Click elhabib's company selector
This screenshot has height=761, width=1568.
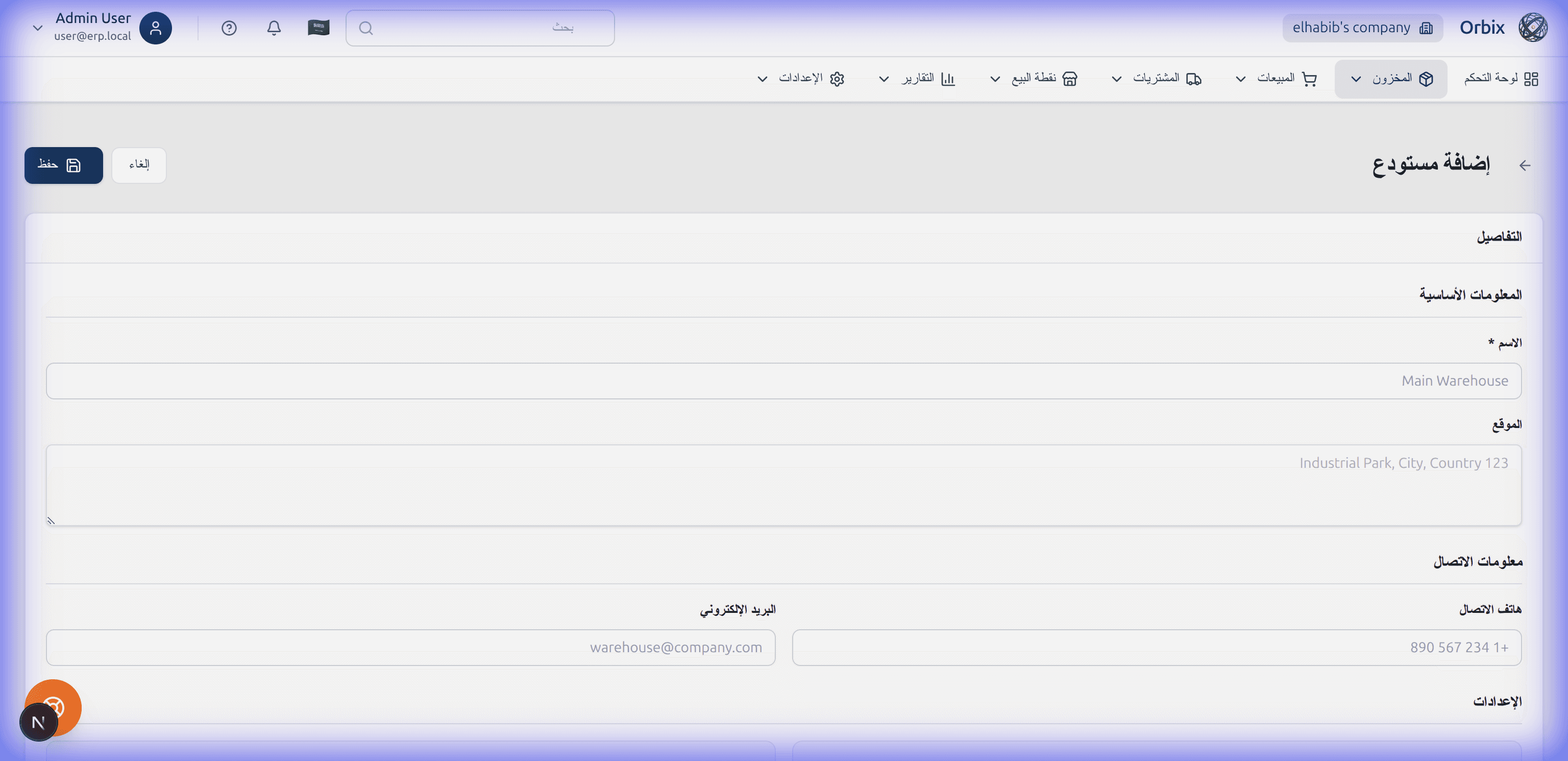1362,28
